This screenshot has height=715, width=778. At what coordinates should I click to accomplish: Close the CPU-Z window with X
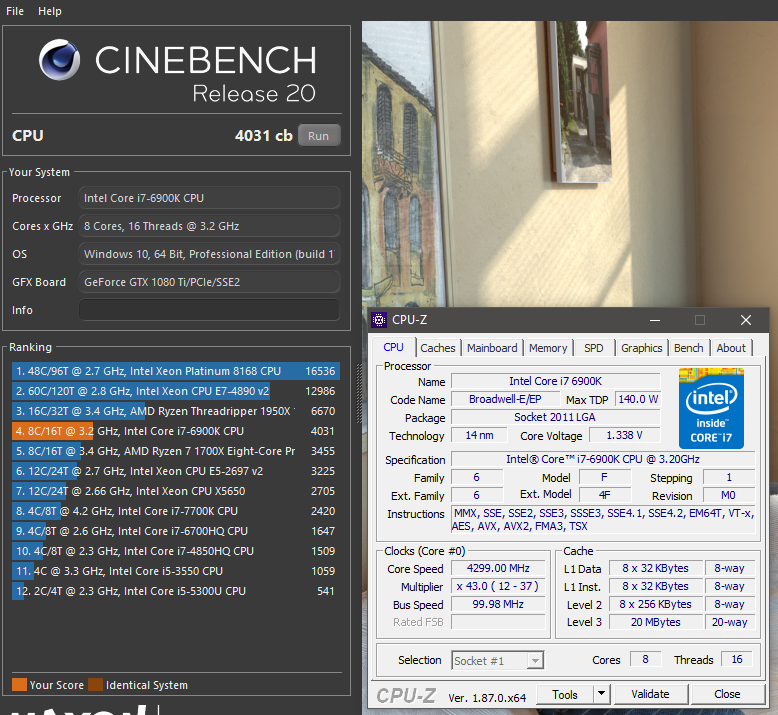pyautogui.click(x=746, y=321)
